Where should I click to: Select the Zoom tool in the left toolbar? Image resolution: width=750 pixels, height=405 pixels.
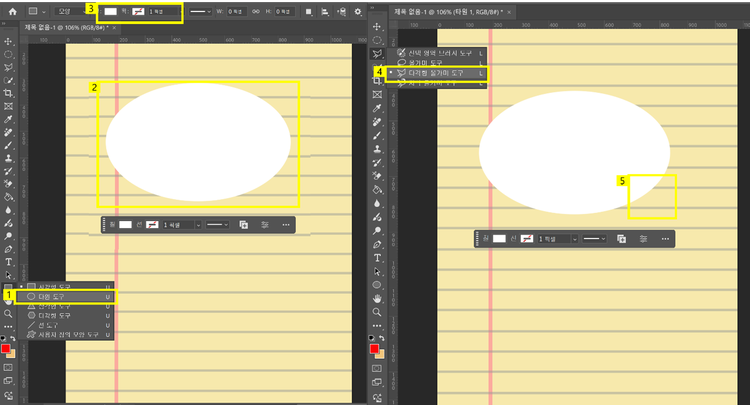click(x=8, y=314)
